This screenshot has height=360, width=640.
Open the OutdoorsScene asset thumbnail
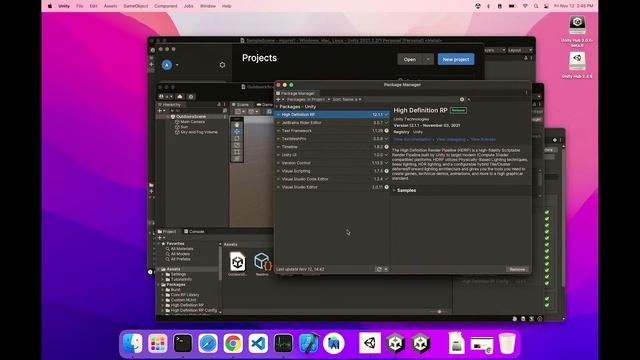point(238,264)
